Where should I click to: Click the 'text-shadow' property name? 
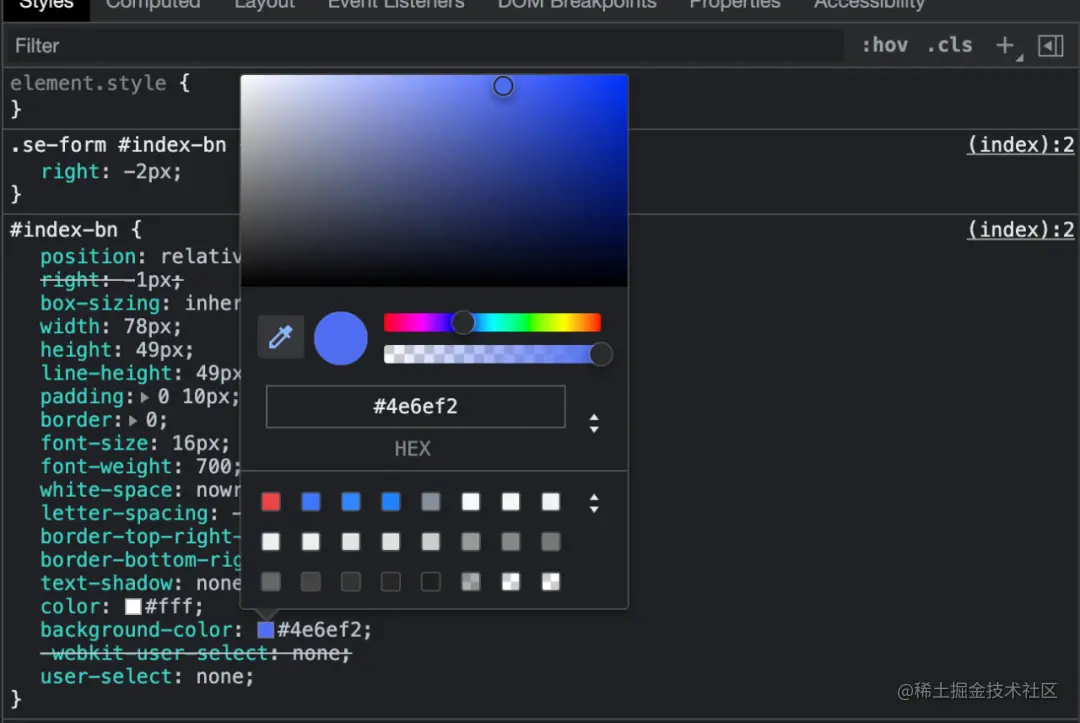pos(106,583)
